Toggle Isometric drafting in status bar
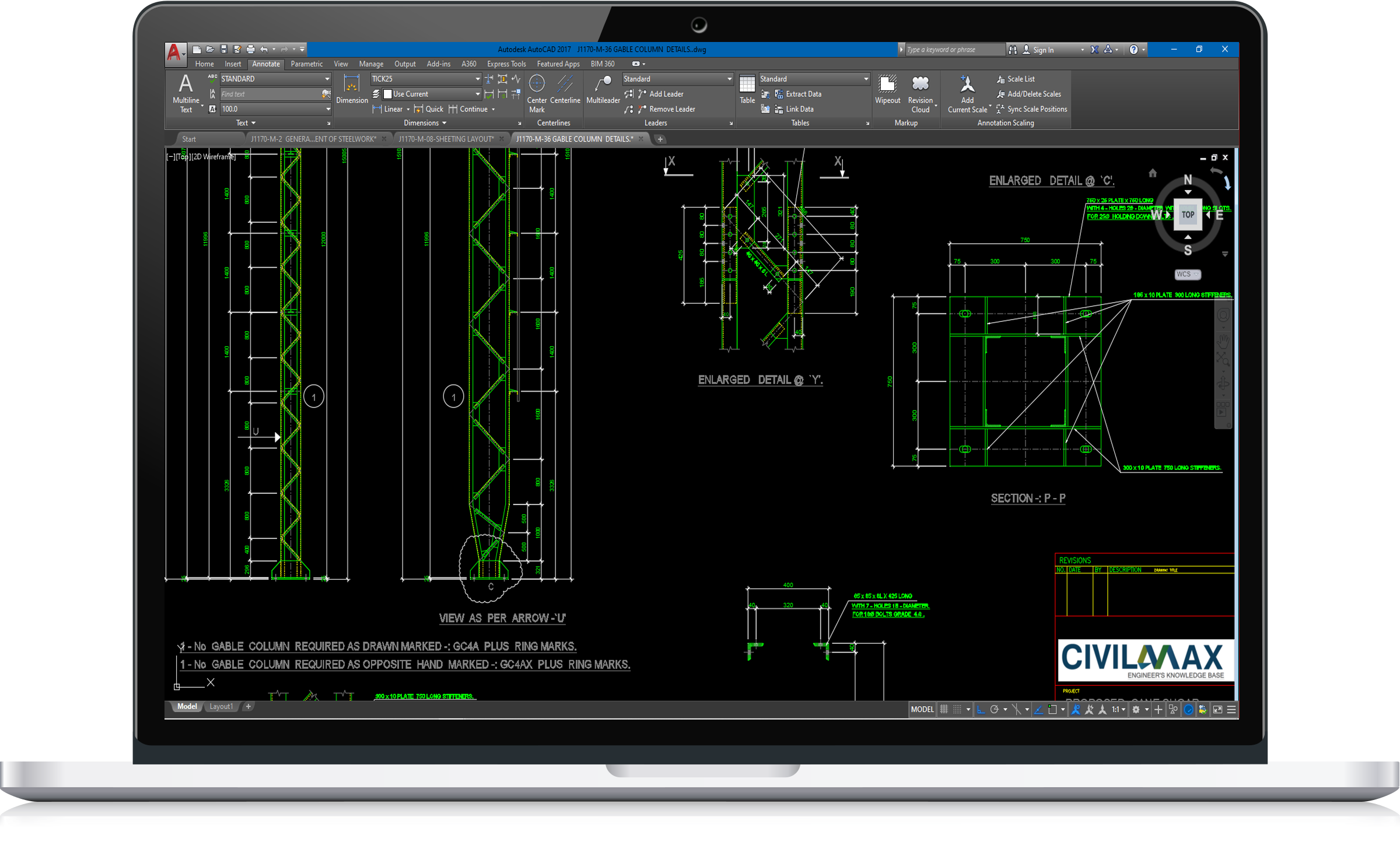 coord(1016,709)
